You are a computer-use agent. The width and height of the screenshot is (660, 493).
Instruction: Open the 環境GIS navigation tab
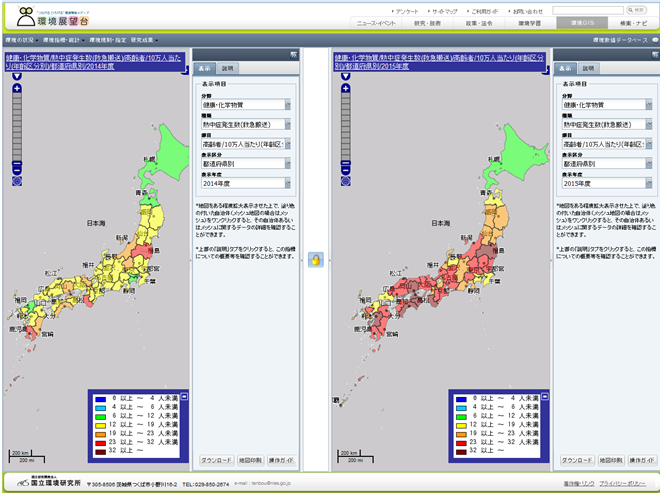[x=583, y=21]
